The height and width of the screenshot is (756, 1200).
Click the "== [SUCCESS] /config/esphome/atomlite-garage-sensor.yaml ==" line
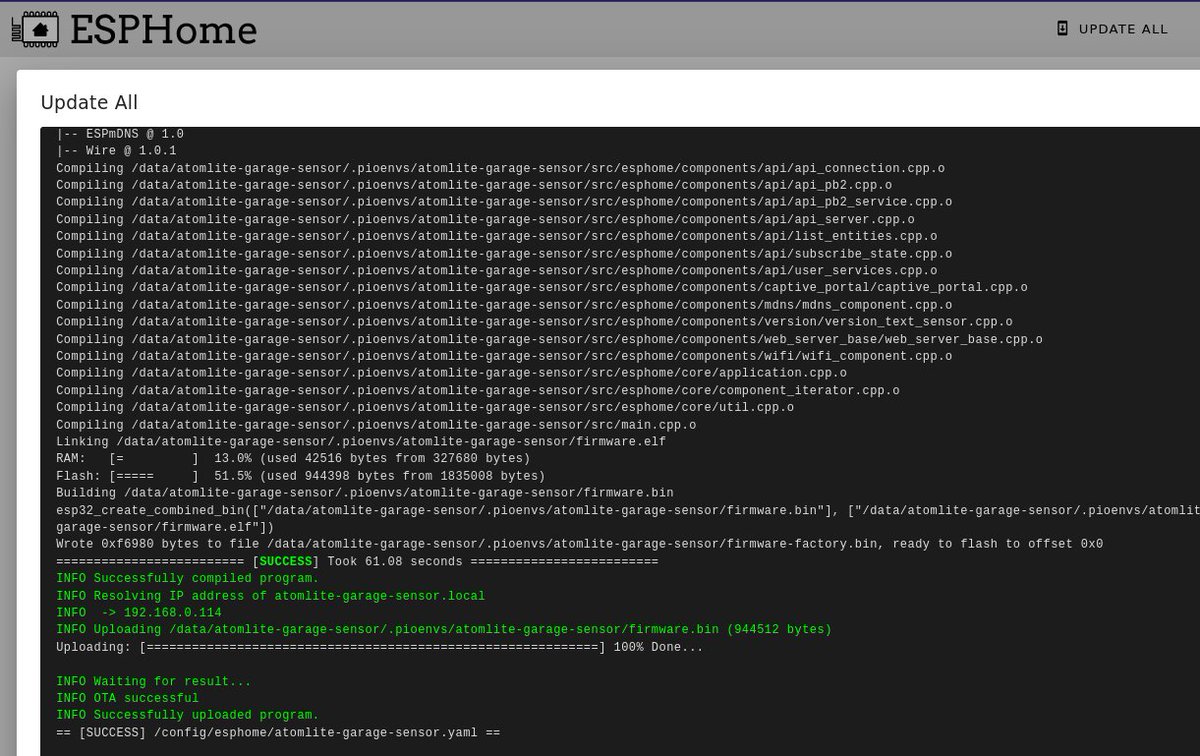tap(278, 732)
